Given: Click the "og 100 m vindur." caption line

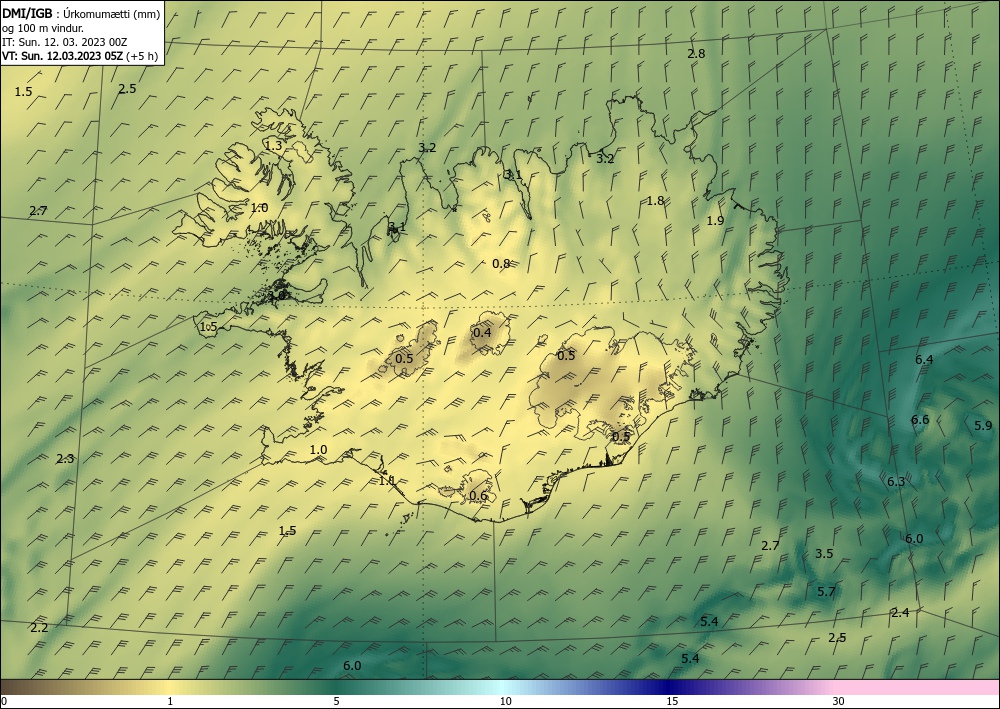Looking at the screenshot, I should [x=43, y=28].
